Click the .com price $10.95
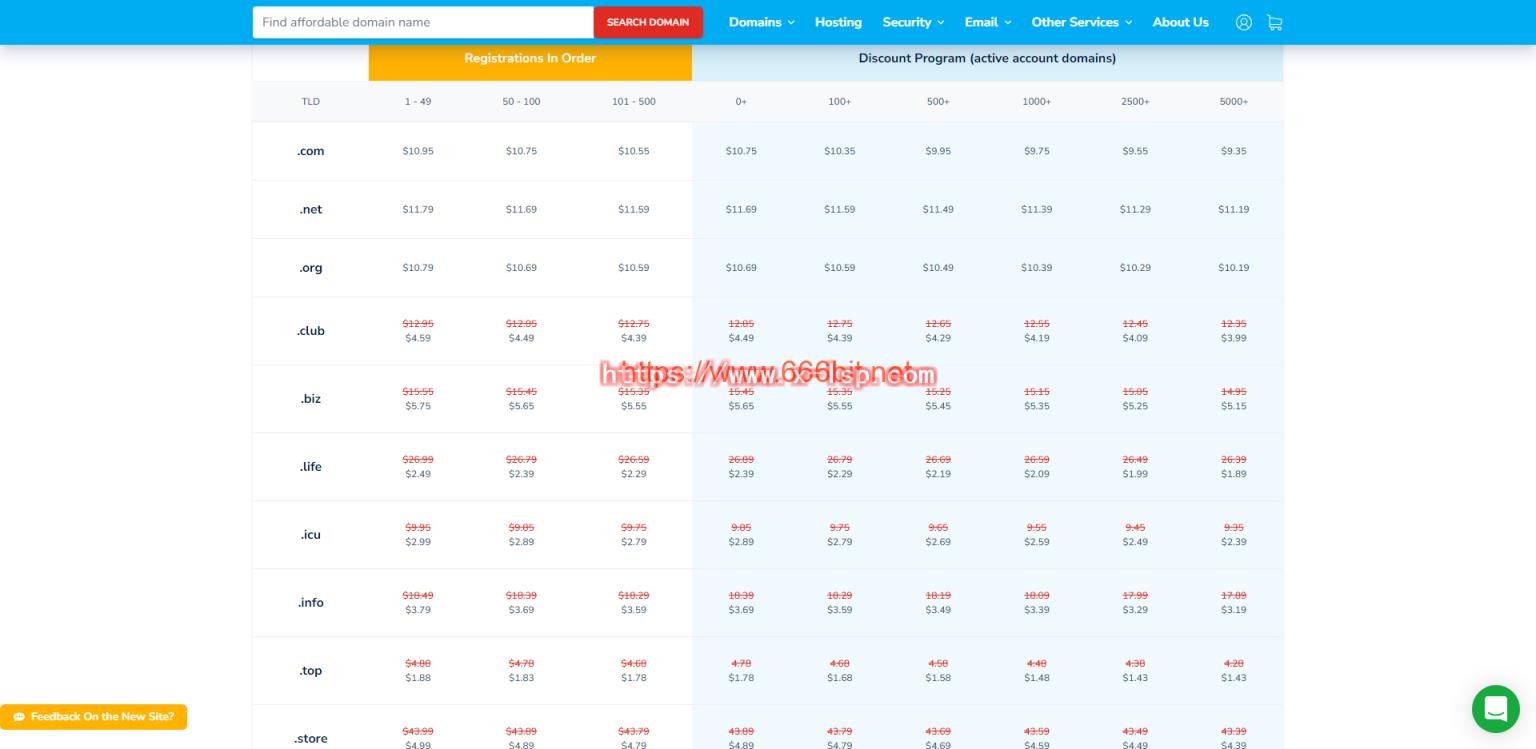Screen dimensions: 1536x749 pyautogui.click(x=418, y=151)
